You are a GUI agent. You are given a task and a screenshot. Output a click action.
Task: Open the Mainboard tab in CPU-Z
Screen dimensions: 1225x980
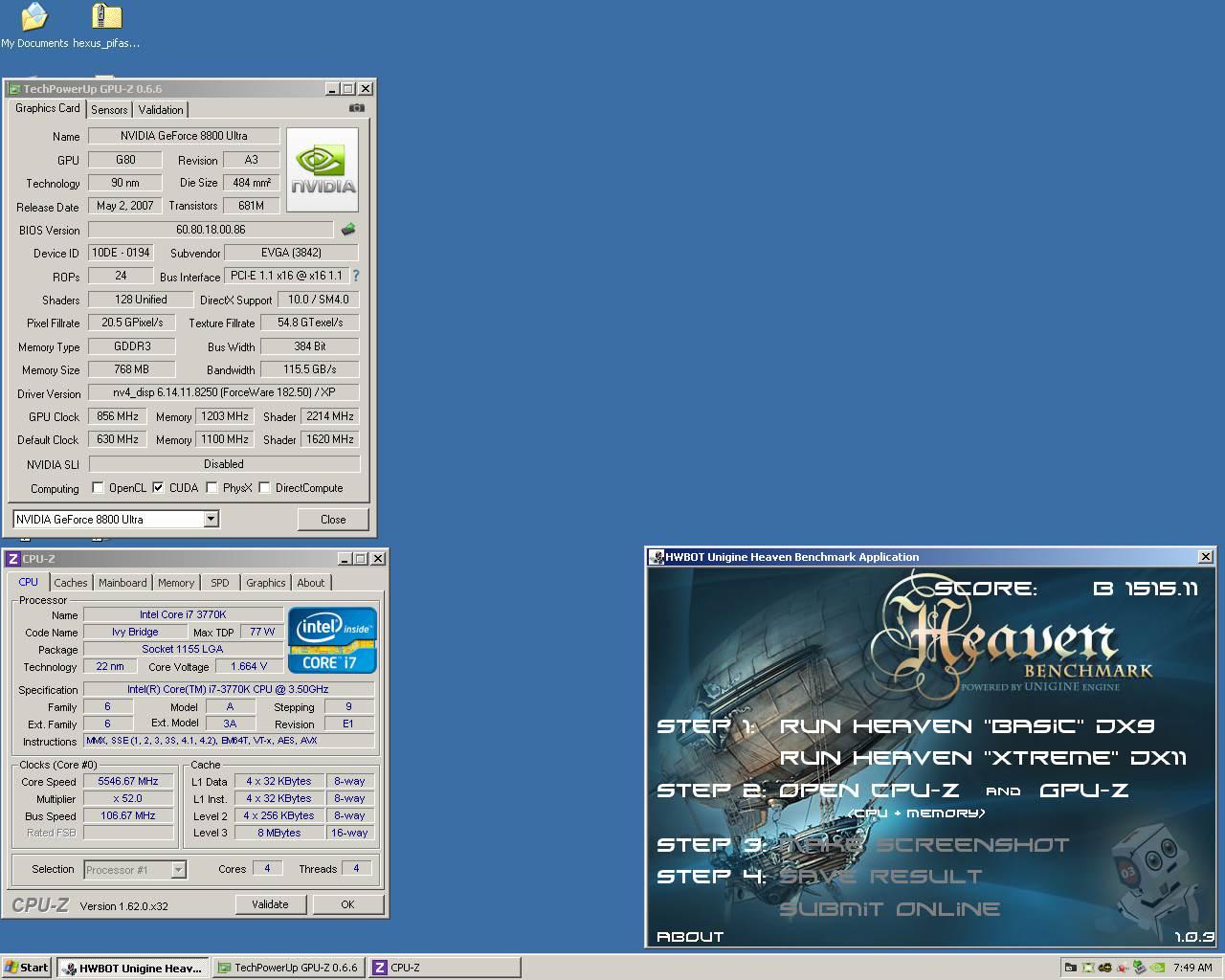(122, 583)
